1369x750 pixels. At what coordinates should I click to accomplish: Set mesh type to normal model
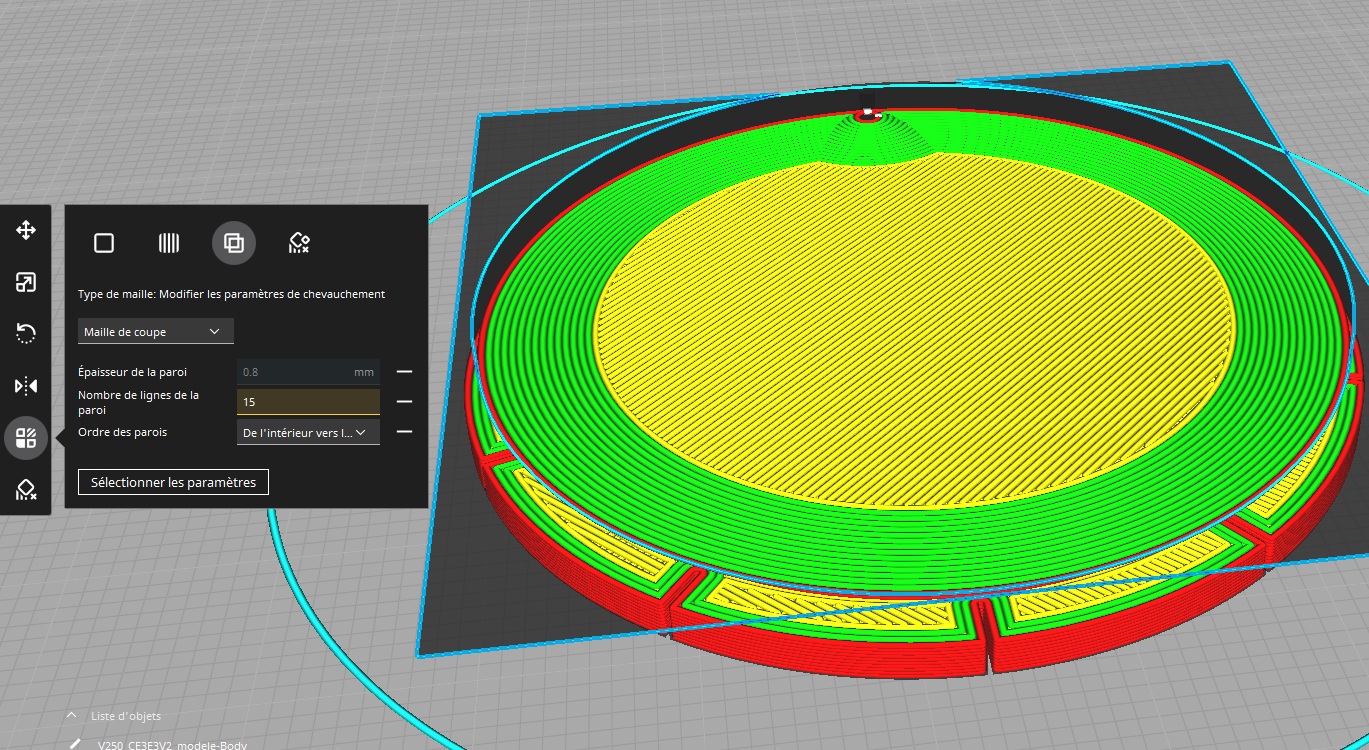(x=104, y=243)
